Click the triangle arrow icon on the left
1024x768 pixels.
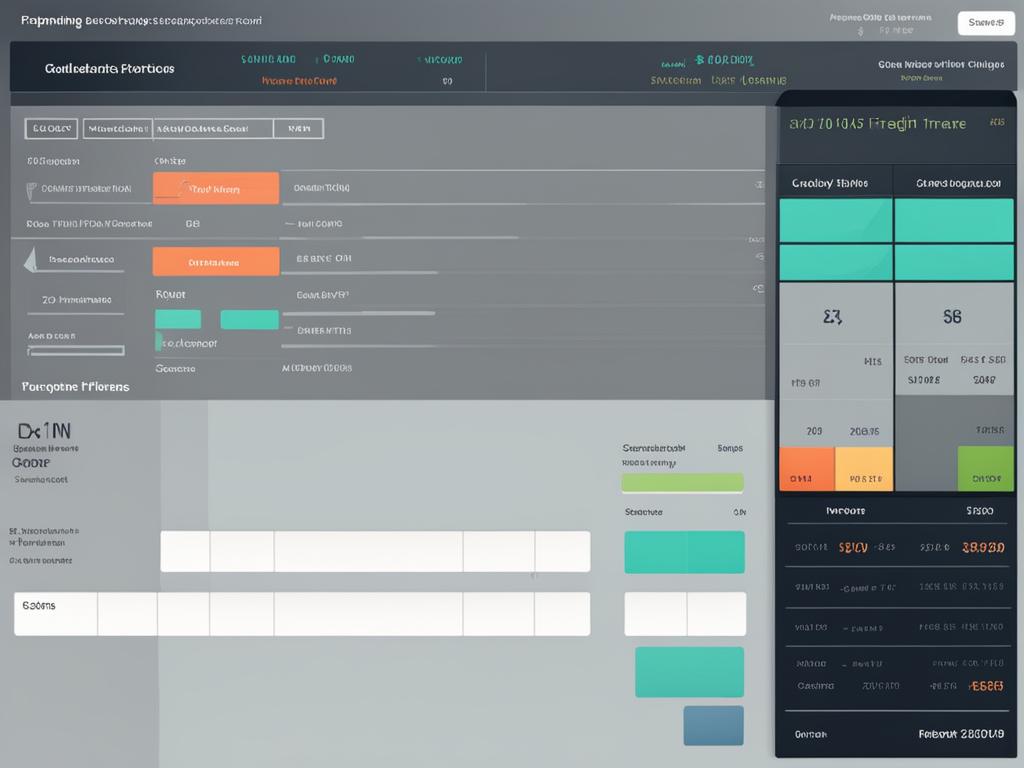[30, 260]
